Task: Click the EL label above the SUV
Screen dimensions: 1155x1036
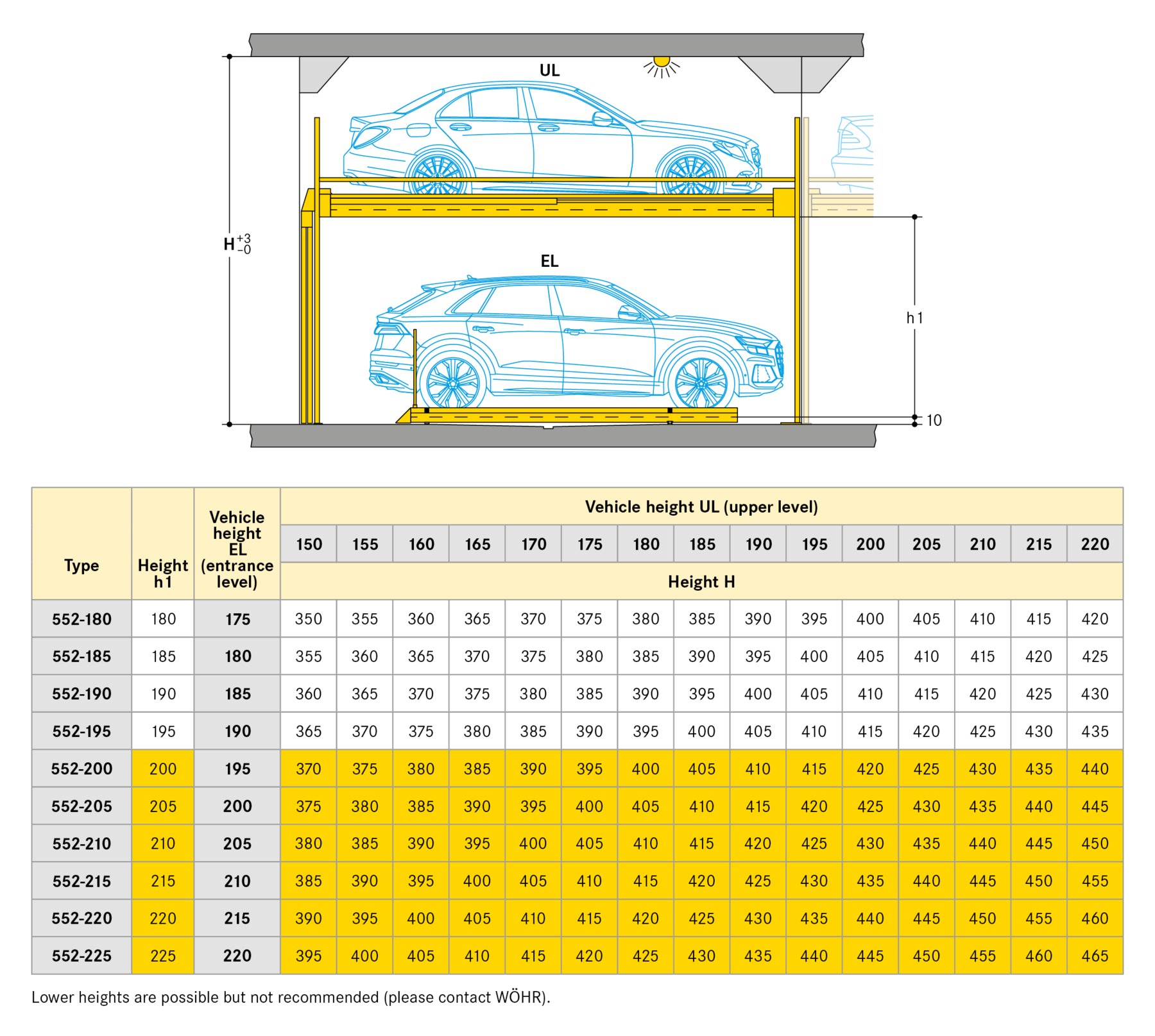Action: point(549,261)
